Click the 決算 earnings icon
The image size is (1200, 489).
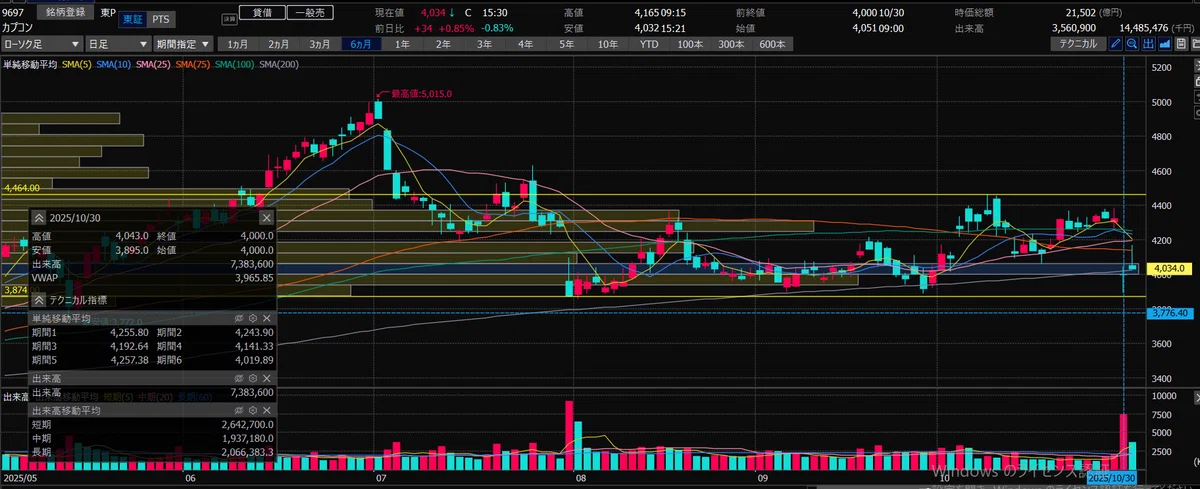click(x=229, y=19)
